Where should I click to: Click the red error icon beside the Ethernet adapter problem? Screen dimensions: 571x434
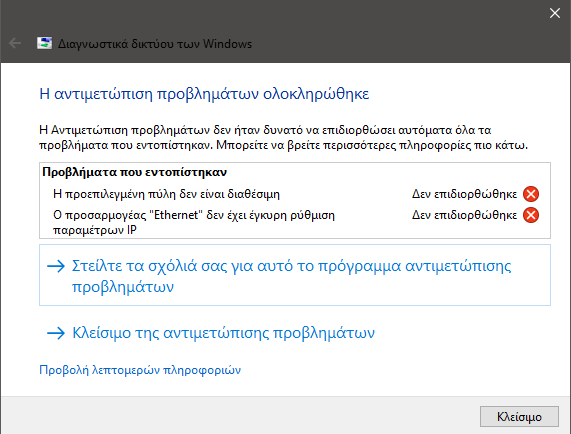click(531, 215)
